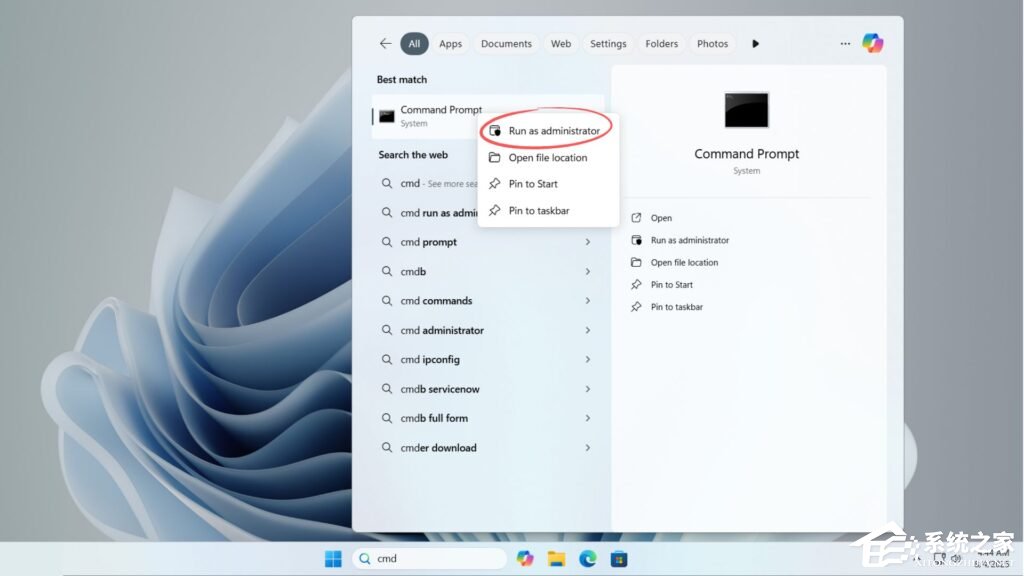Open Copilot from the search window top-right icon
Viewport: 1024px width, 576px height.
point(872,42)
